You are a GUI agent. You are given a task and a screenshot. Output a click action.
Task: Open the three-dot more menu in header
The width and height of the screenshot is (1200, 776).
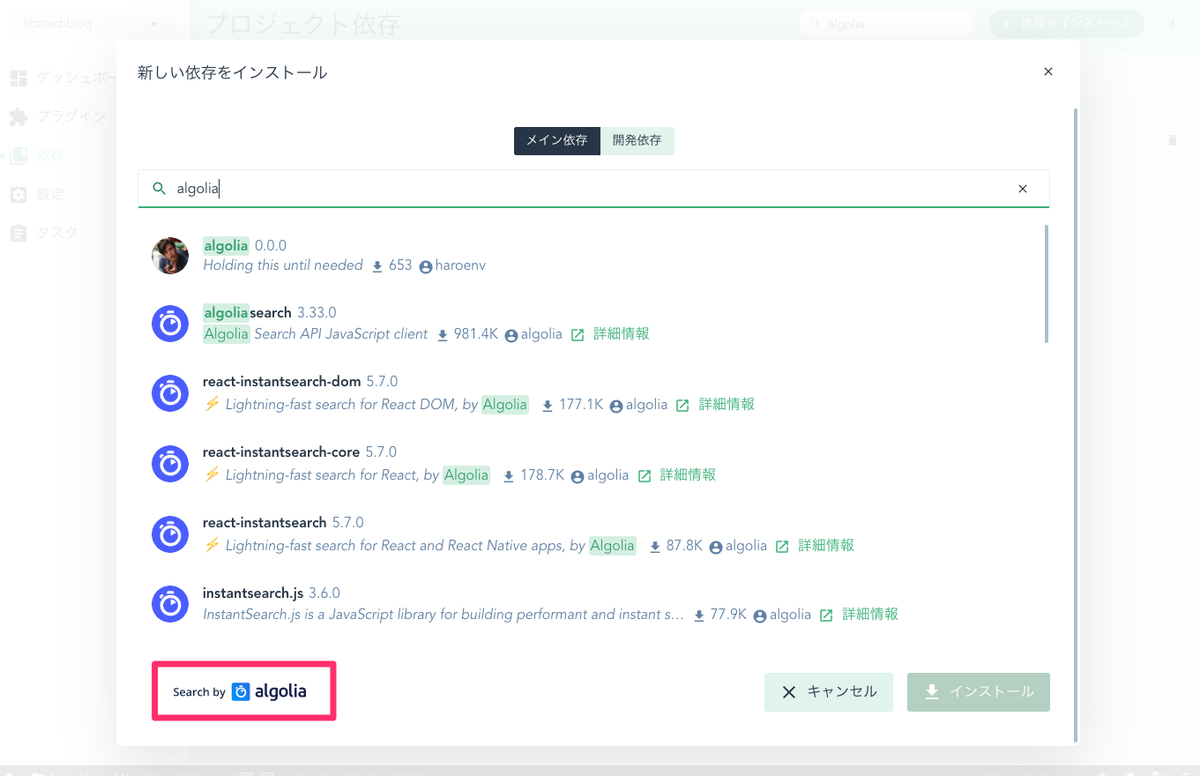click(x=1172, y=24)
